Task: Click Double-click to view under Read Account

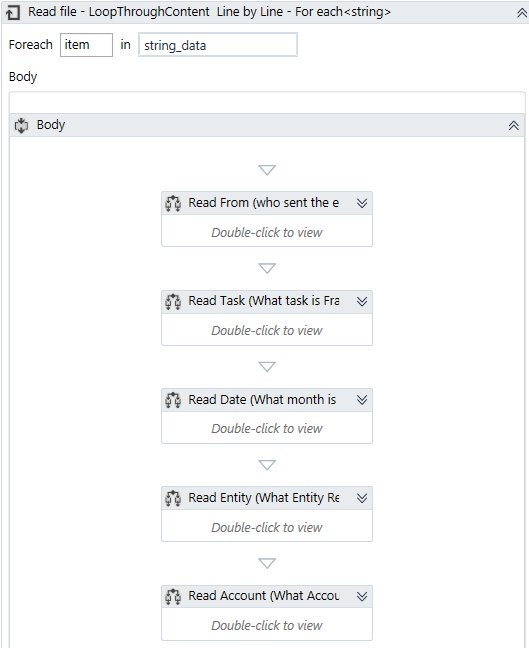Action: [x=267, y=625]
